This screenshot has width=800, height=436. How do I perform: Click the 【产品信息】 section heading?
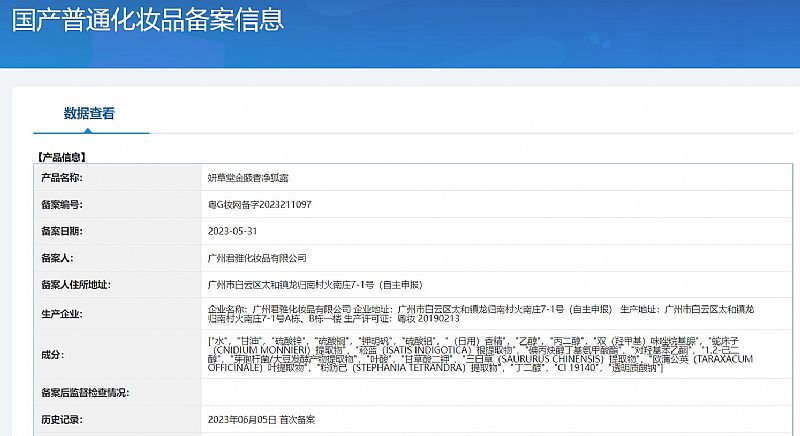coord(62,157)
